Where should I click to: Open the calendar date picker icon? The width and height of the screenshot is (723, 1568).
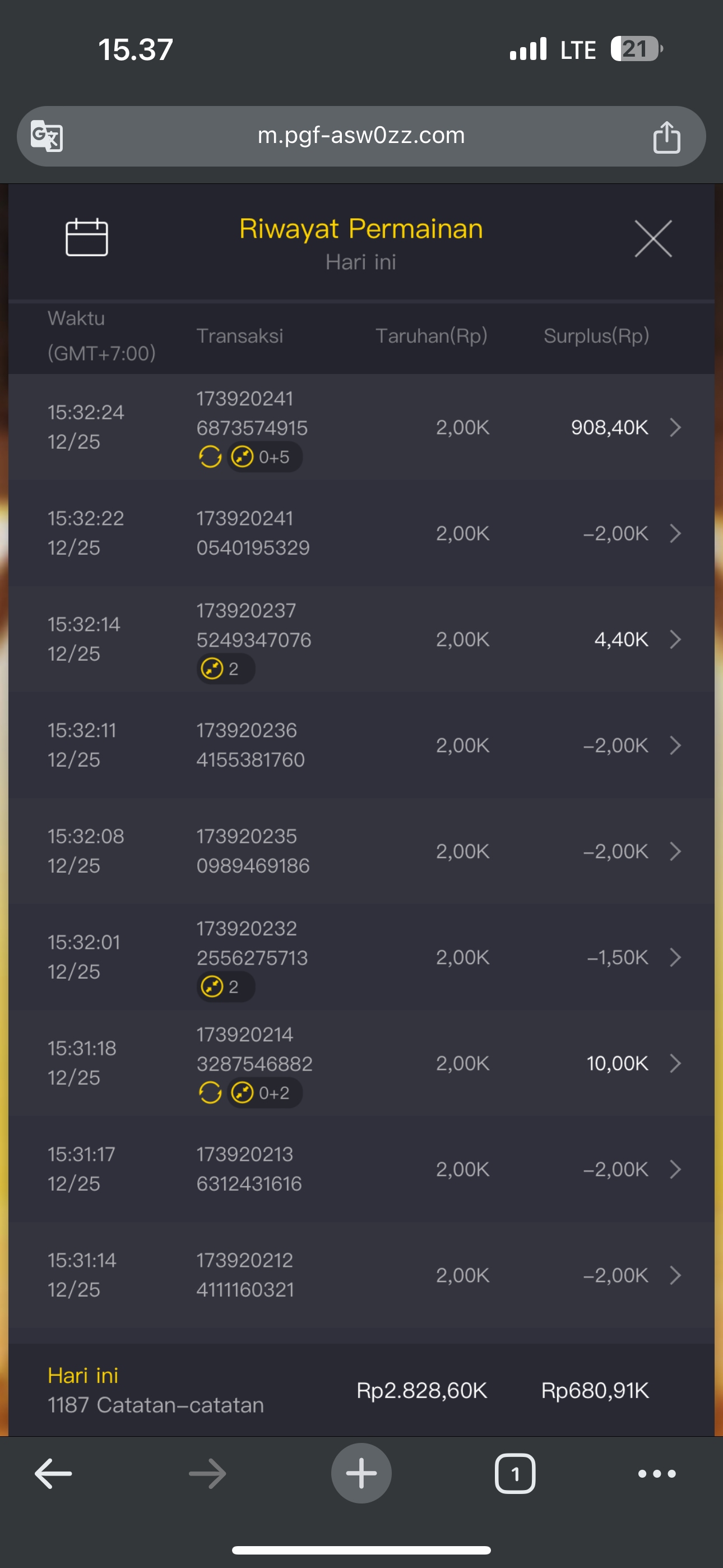point(86,237)
